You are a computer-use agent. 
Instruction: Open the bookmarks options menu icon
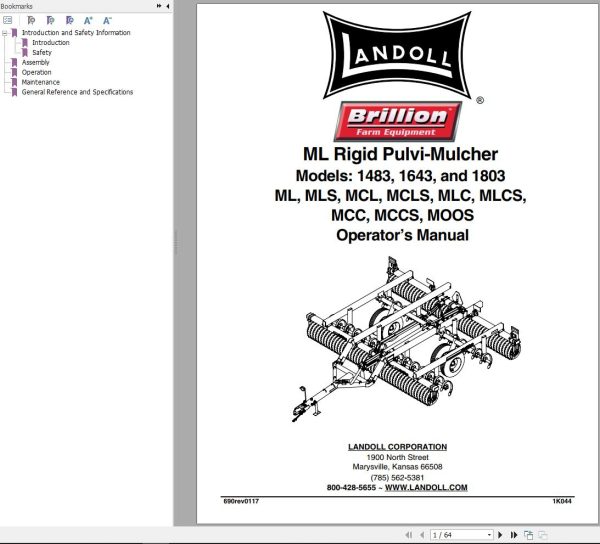(x=8, y=20)
